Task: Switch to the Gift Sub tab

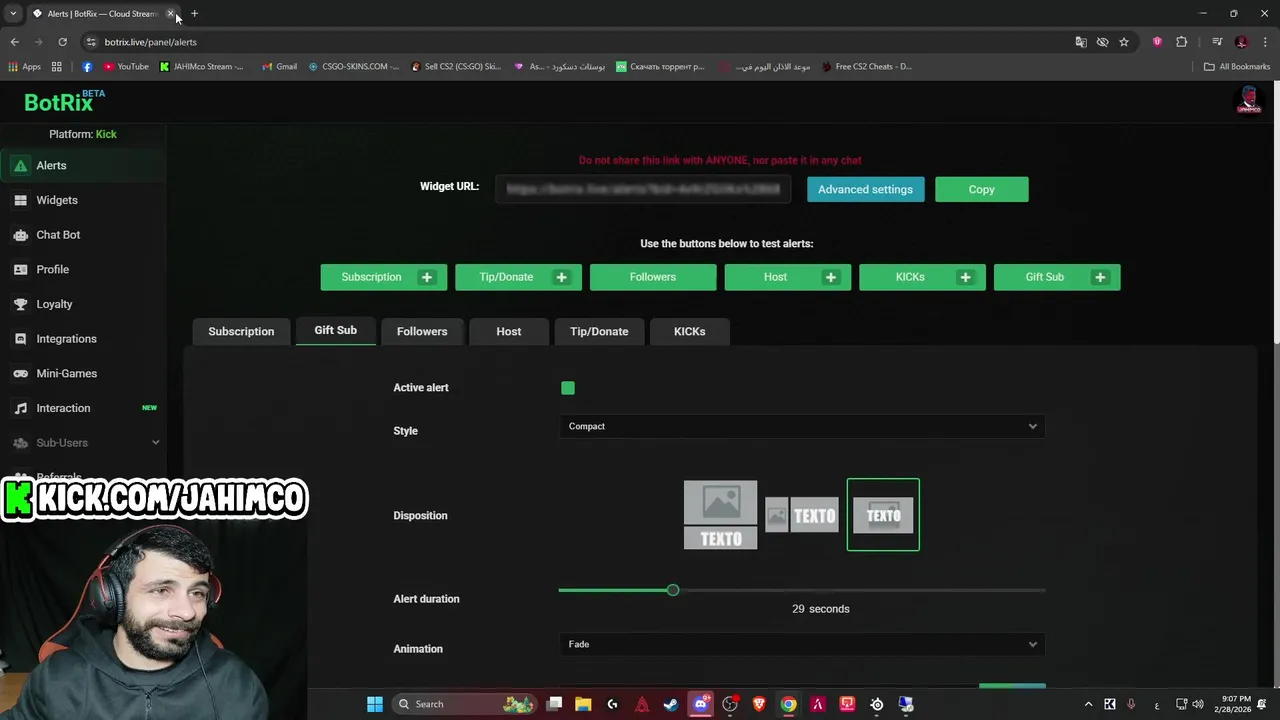Action: 335,330
